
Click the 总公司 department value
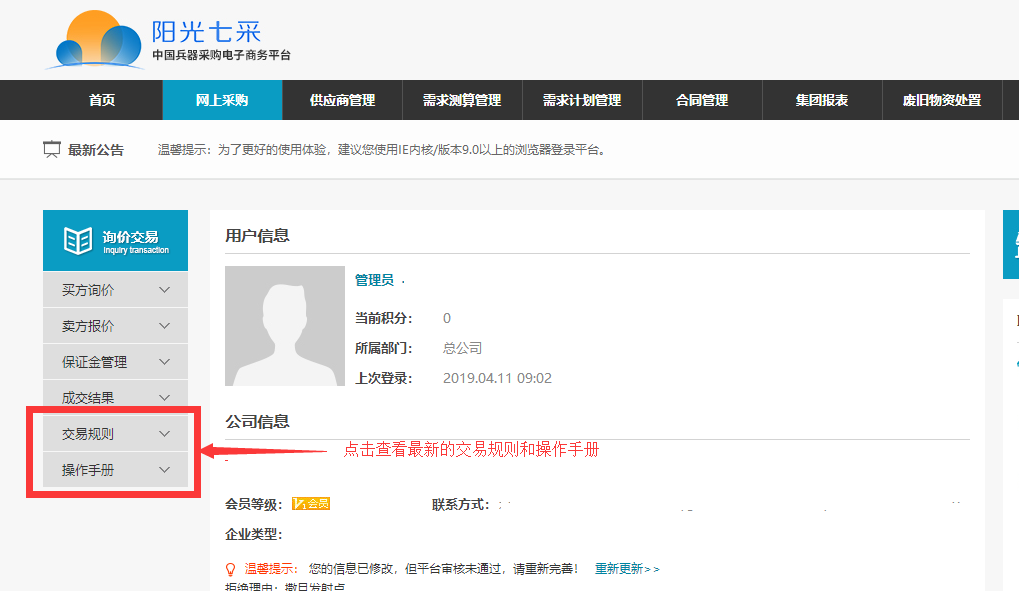[463, 348]
